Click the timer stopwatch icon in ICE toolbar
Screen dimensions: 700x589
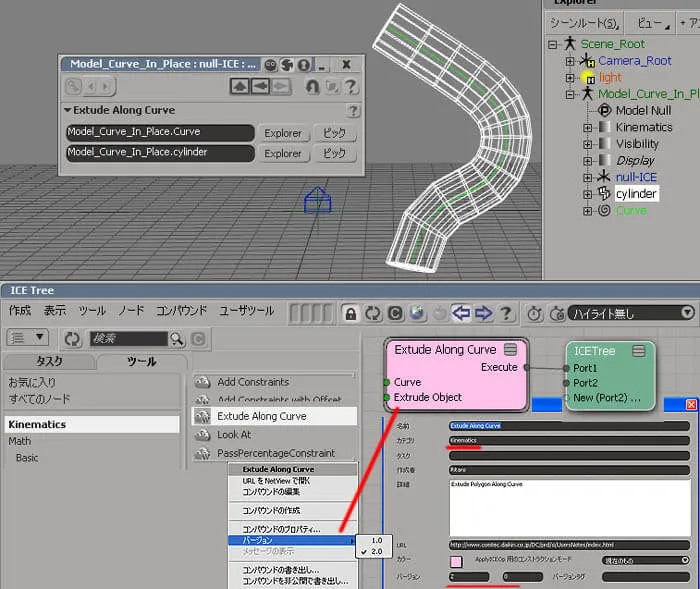(x=534, y=313)
